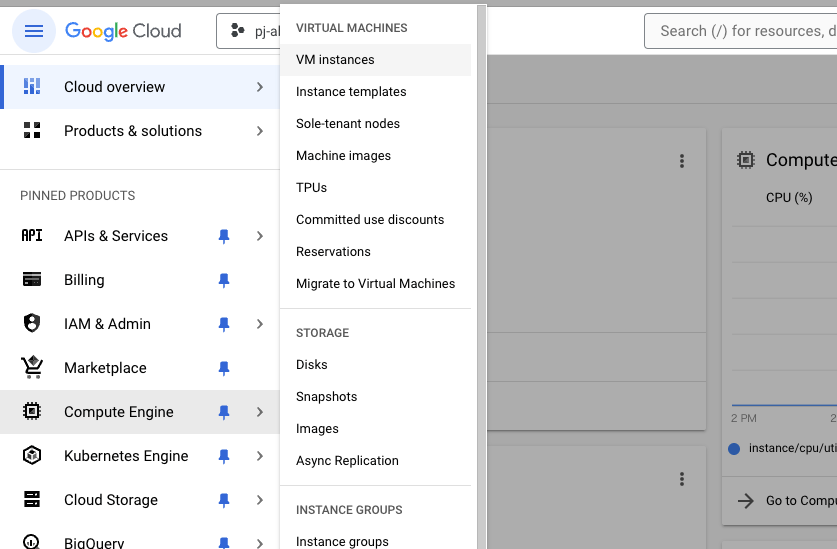Unpin Kubernetes Engine from pinned products
Image resolution: width=837 pixels, height=549 pixels.
pos(224,456)
